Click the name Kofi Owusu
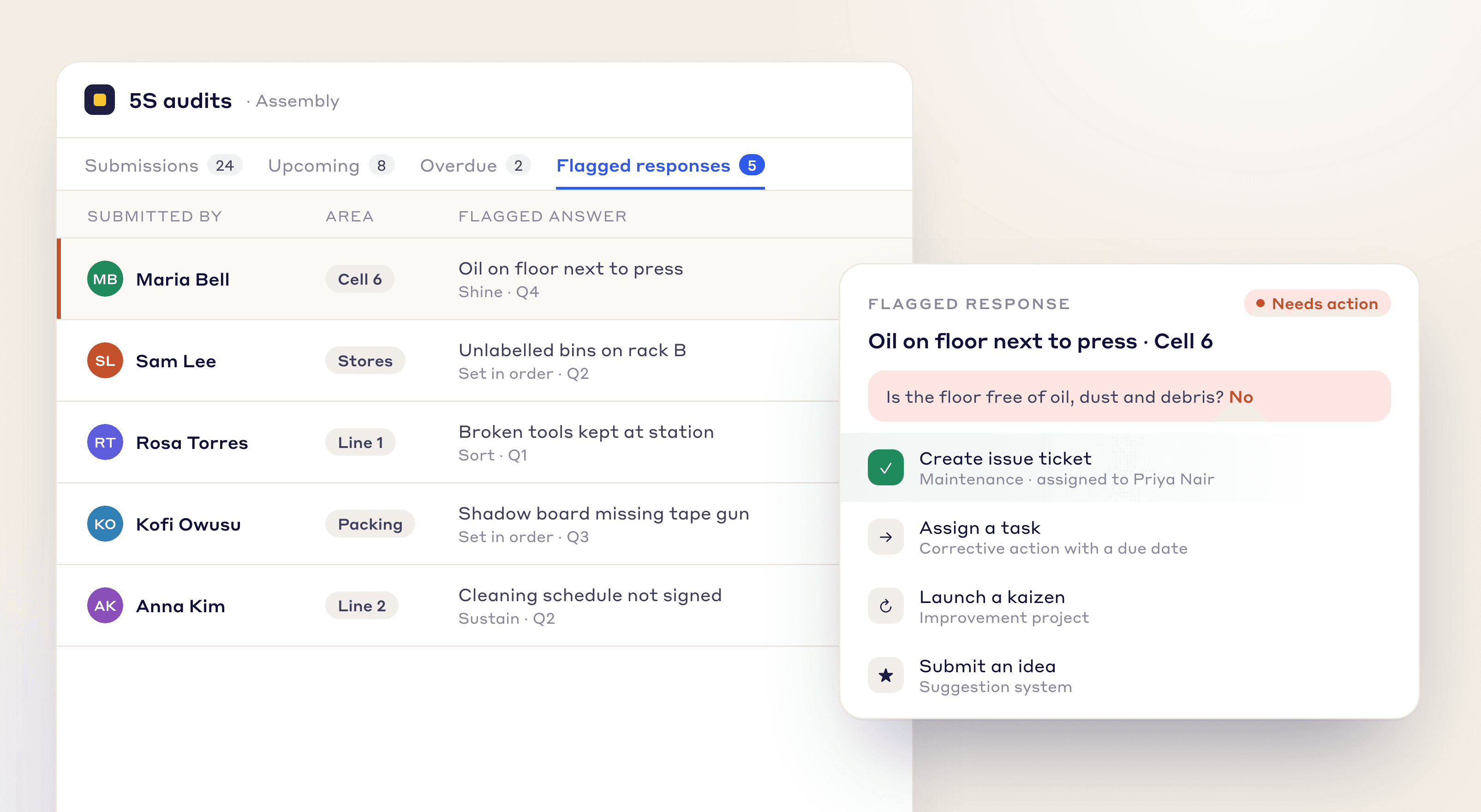Viewport: 1481px width, 812px height. tap(189, 525)
